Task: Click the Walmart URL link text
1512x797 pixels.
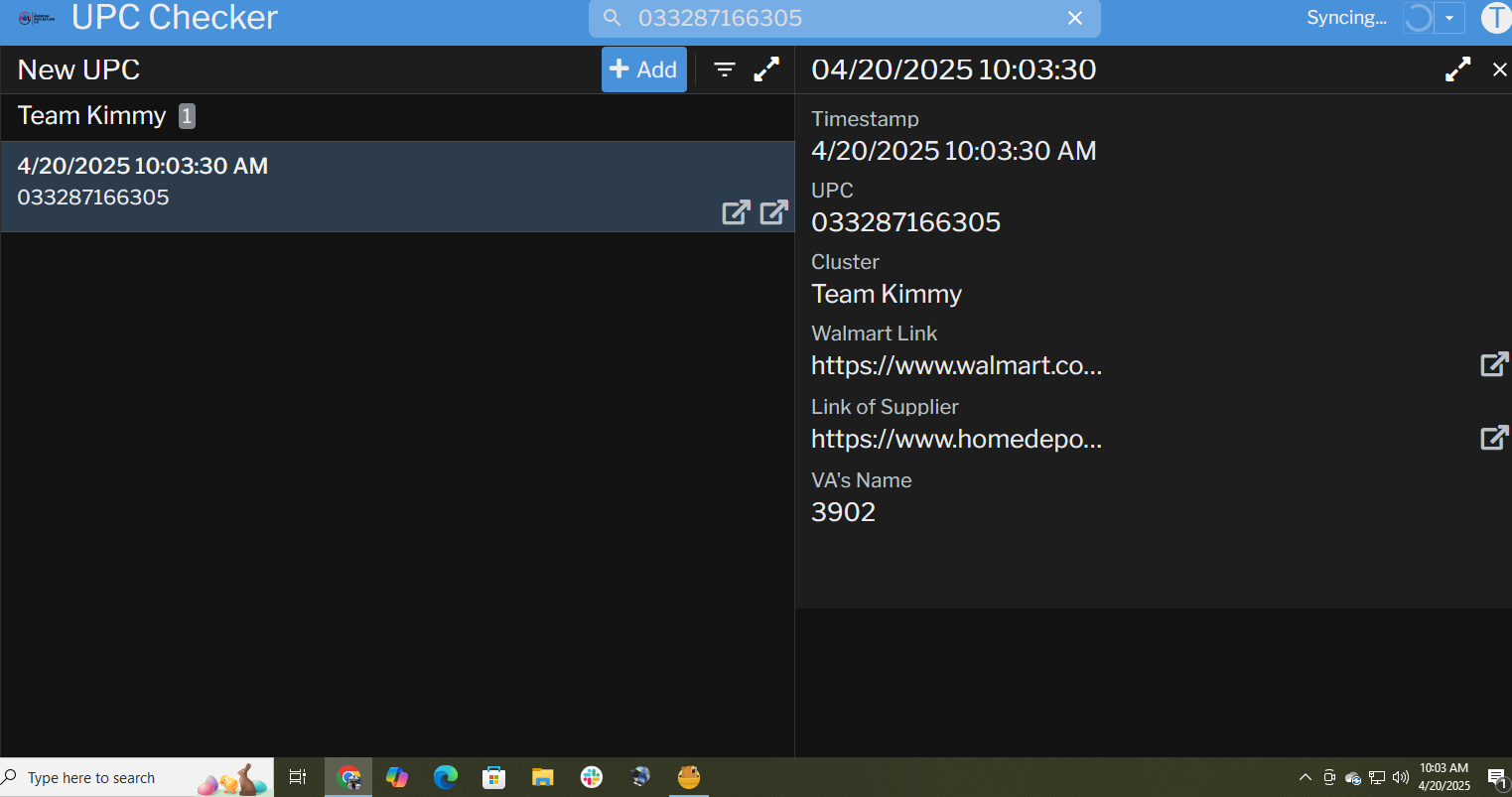Action: 956,365
